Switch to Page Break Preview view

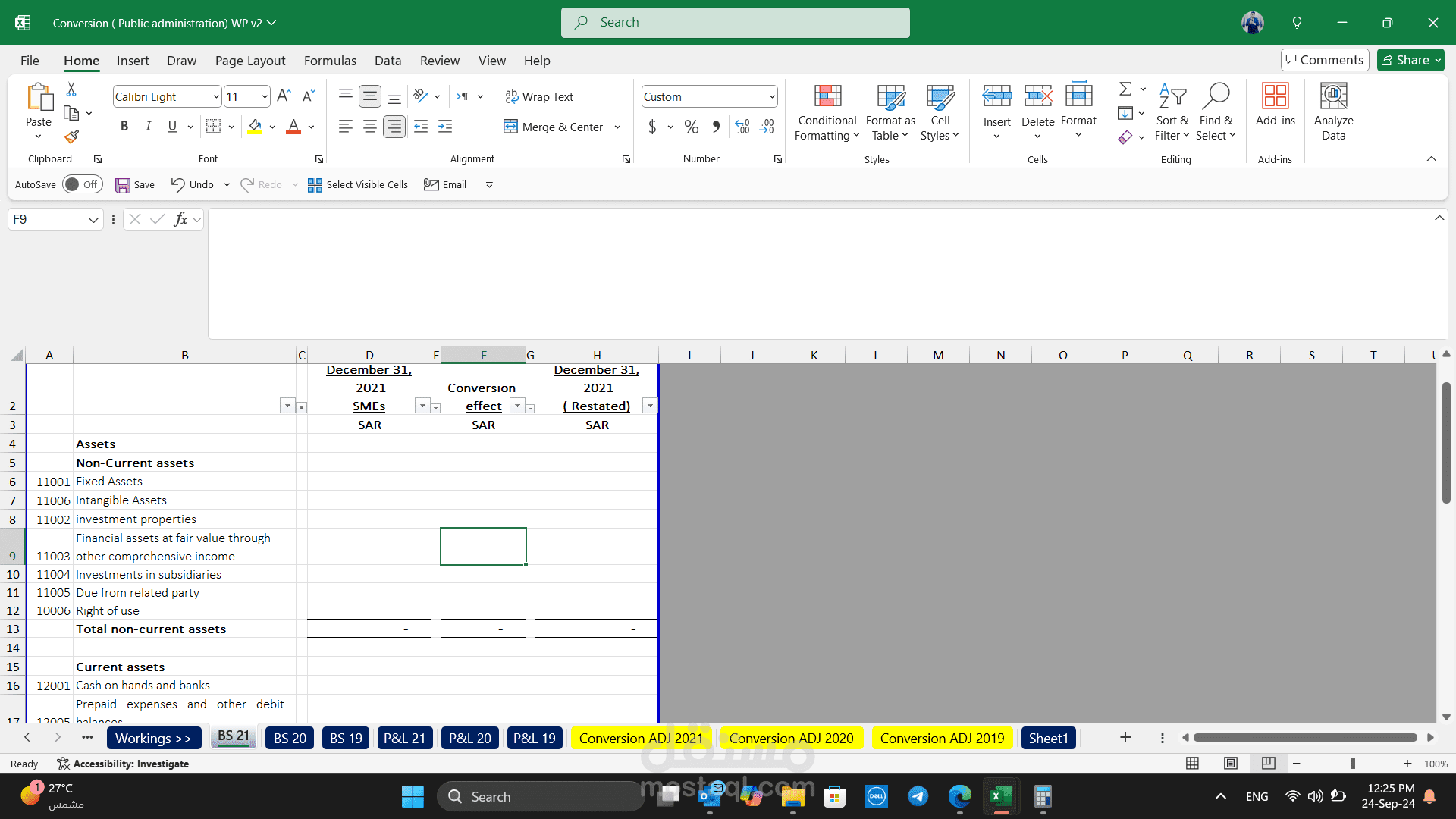pyautogui.click(x=1268, y=763)
